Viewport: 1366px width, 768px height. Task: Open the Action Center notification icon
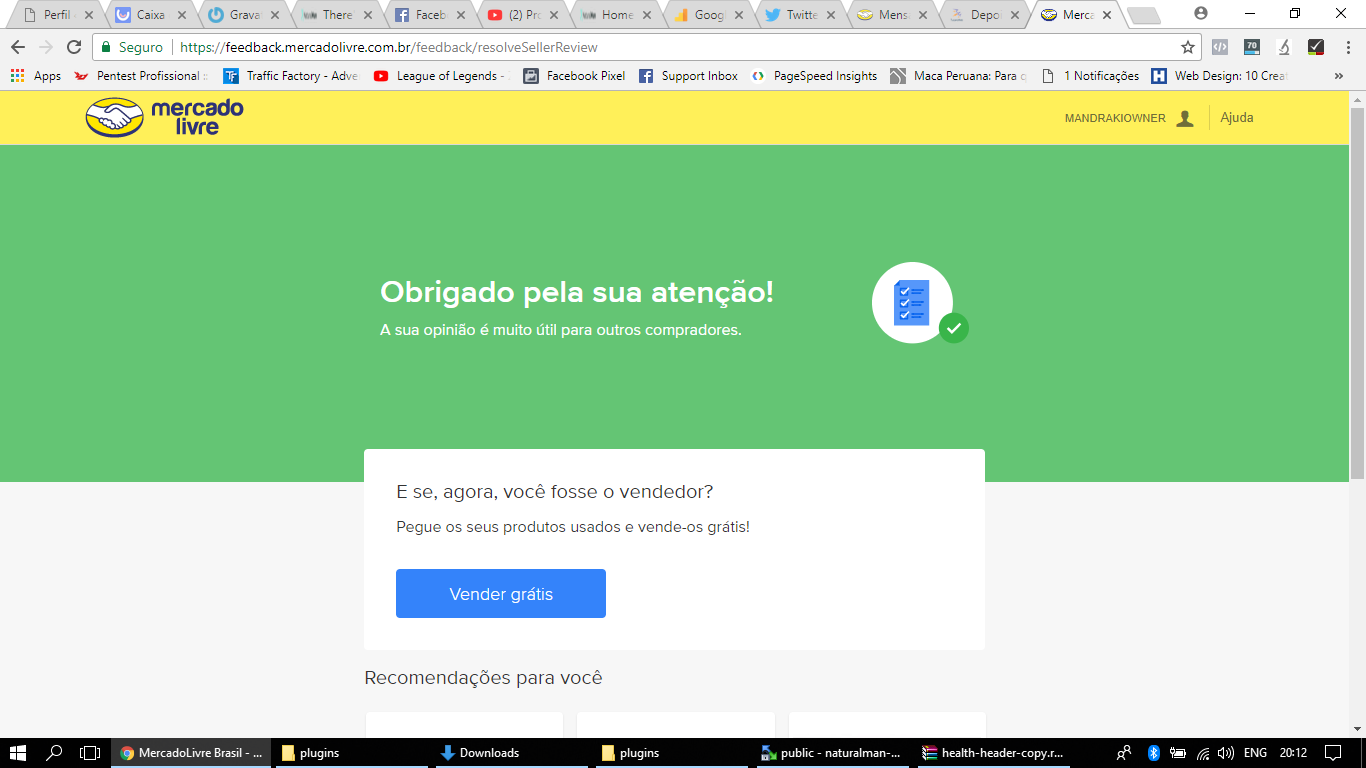click(x=1333, y=753)
